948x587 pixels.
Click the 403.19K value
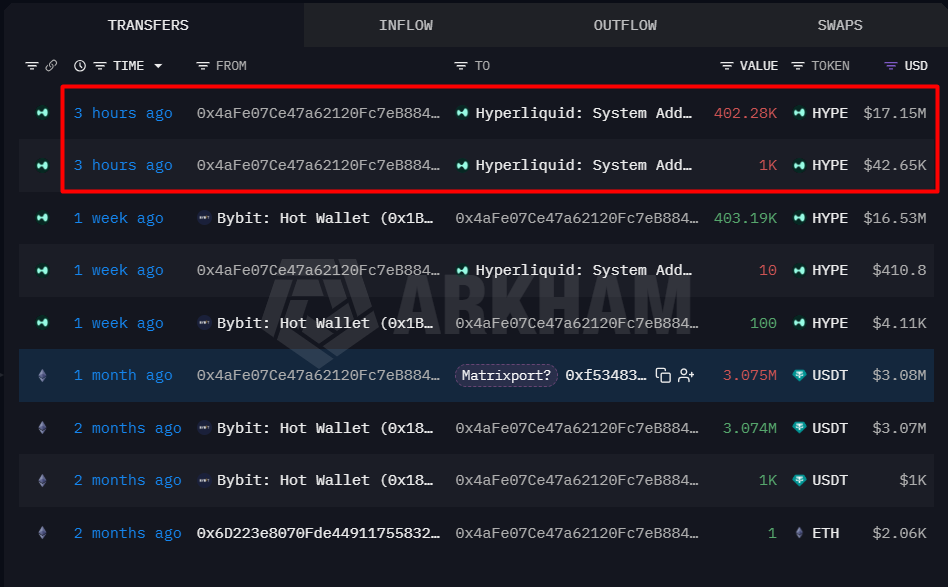tap(745, 218)
